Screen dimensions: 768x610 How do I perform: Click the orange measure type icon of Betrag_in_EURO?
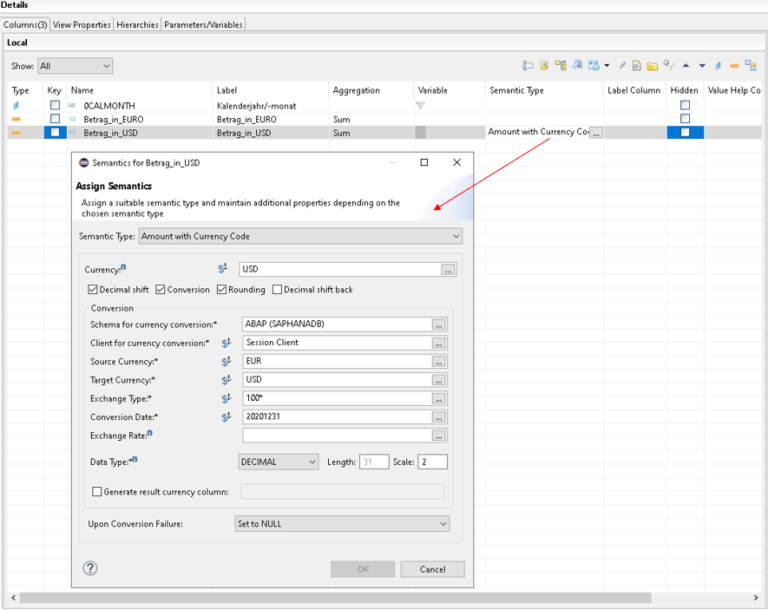coord(16,119)
